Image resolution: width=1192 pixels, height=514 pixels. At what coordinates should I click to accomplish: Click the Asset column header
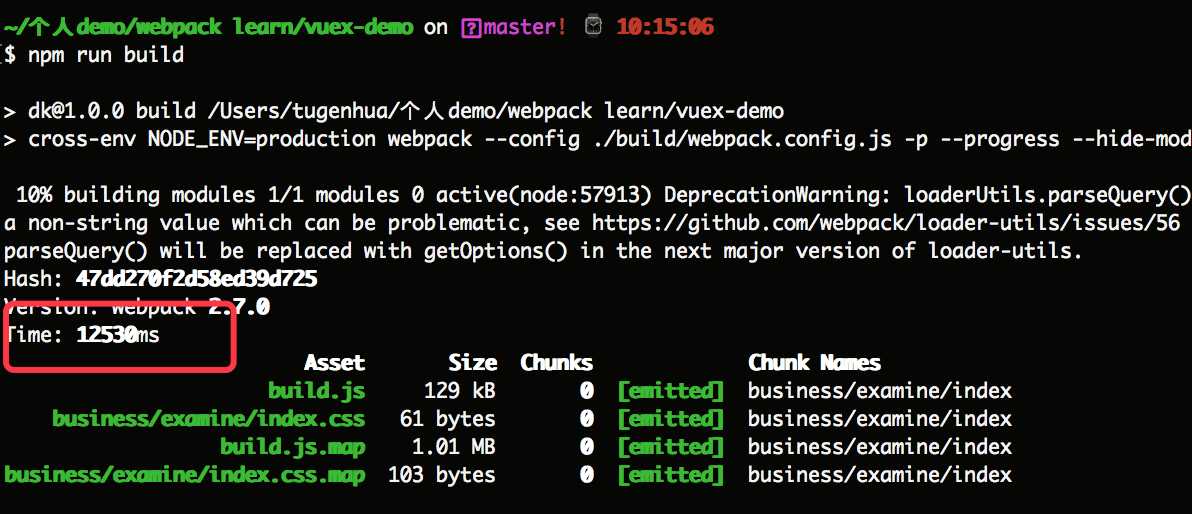coord(334,363)
